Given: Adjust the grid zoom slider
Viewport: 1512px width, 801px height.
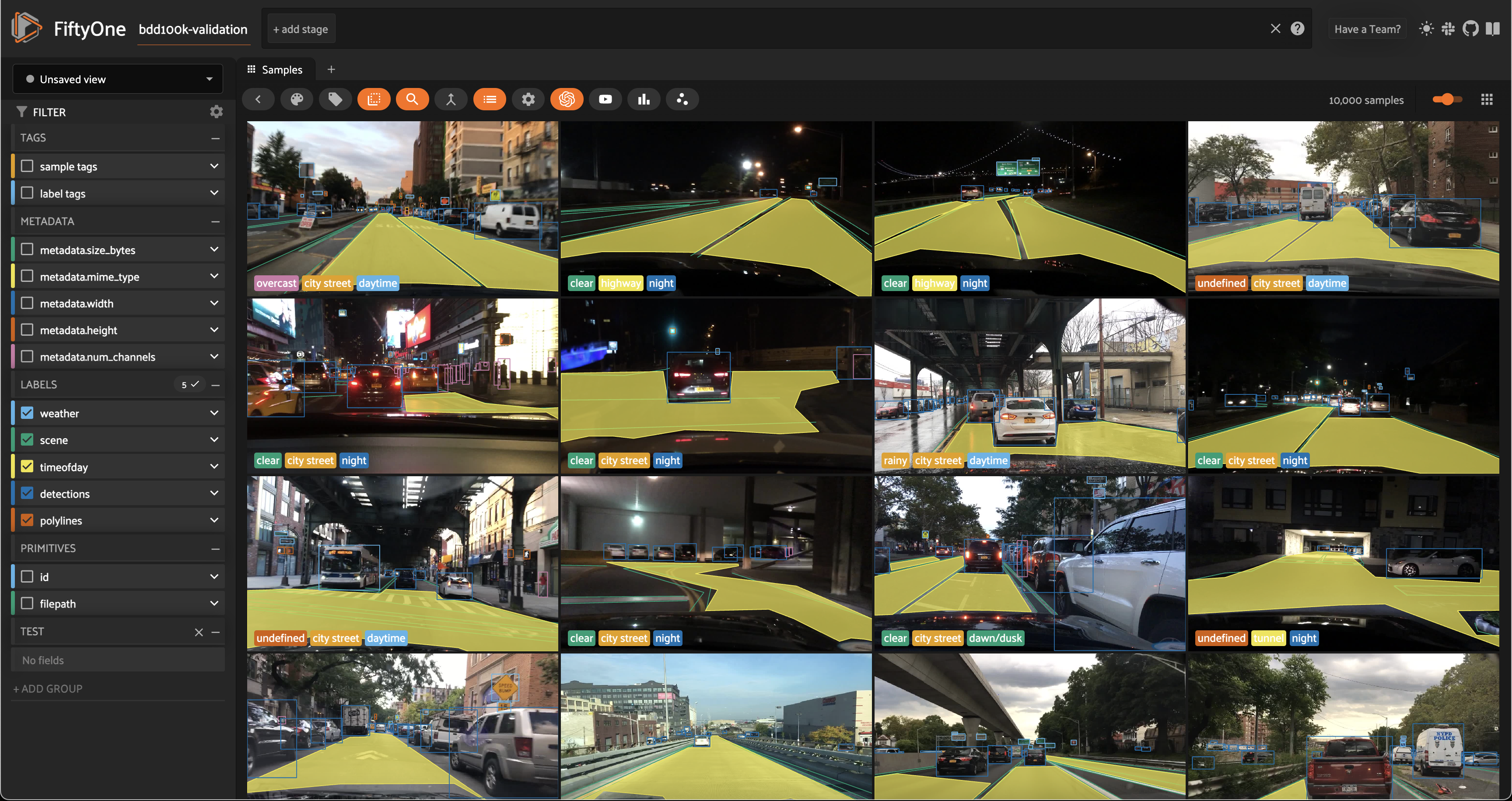Looking at the screenshot, I should [1447, 100].
